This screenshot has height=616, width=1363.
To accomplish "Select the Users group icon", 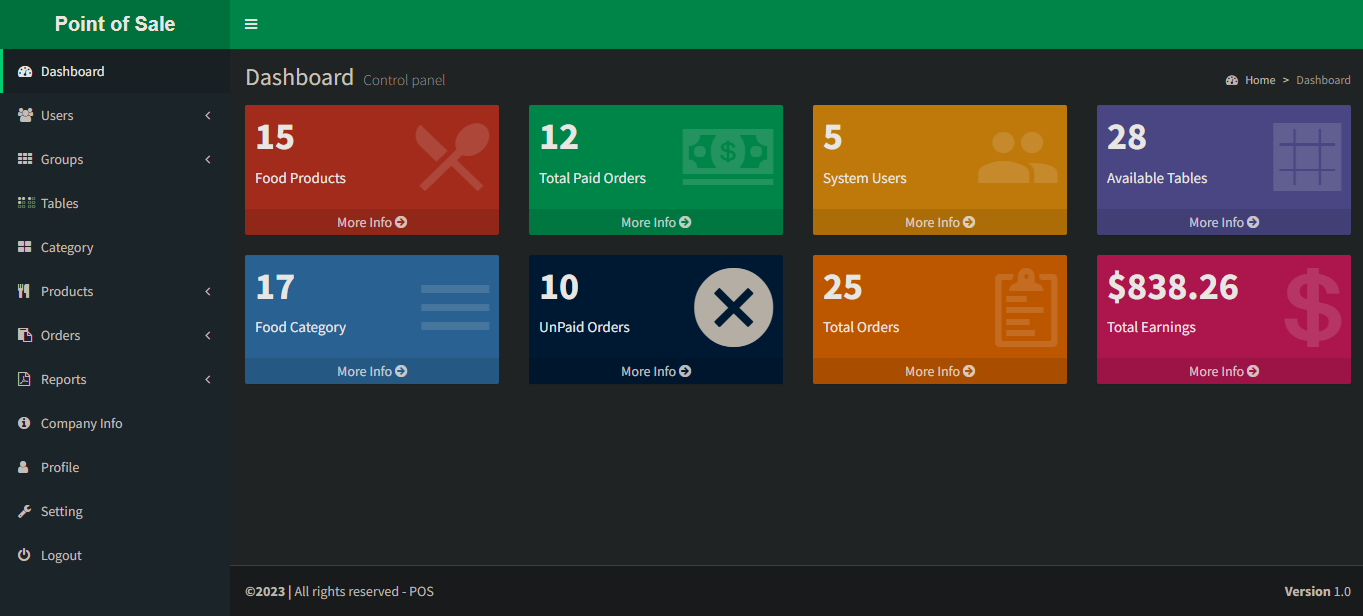I will [24, 115].
